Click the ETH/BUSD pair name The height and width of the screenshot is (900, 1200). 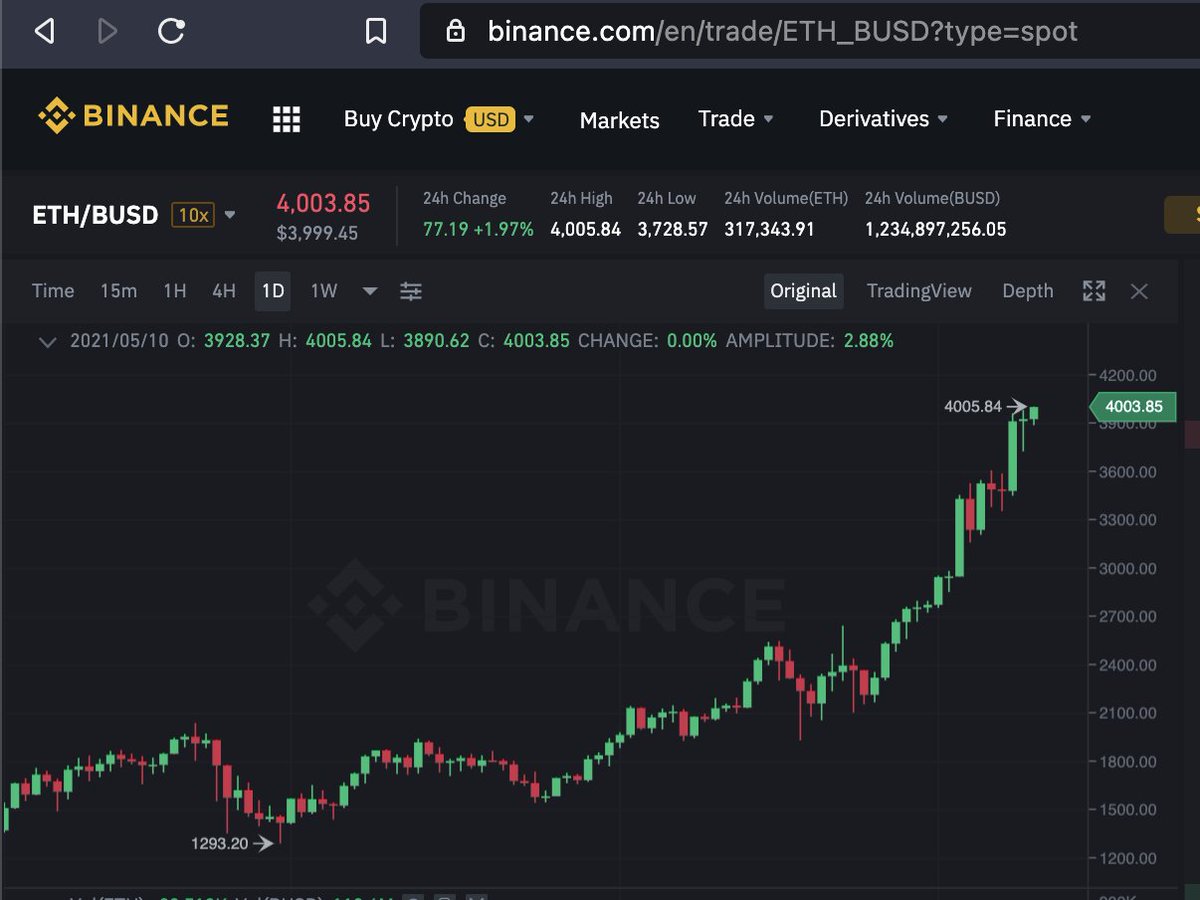95,215
